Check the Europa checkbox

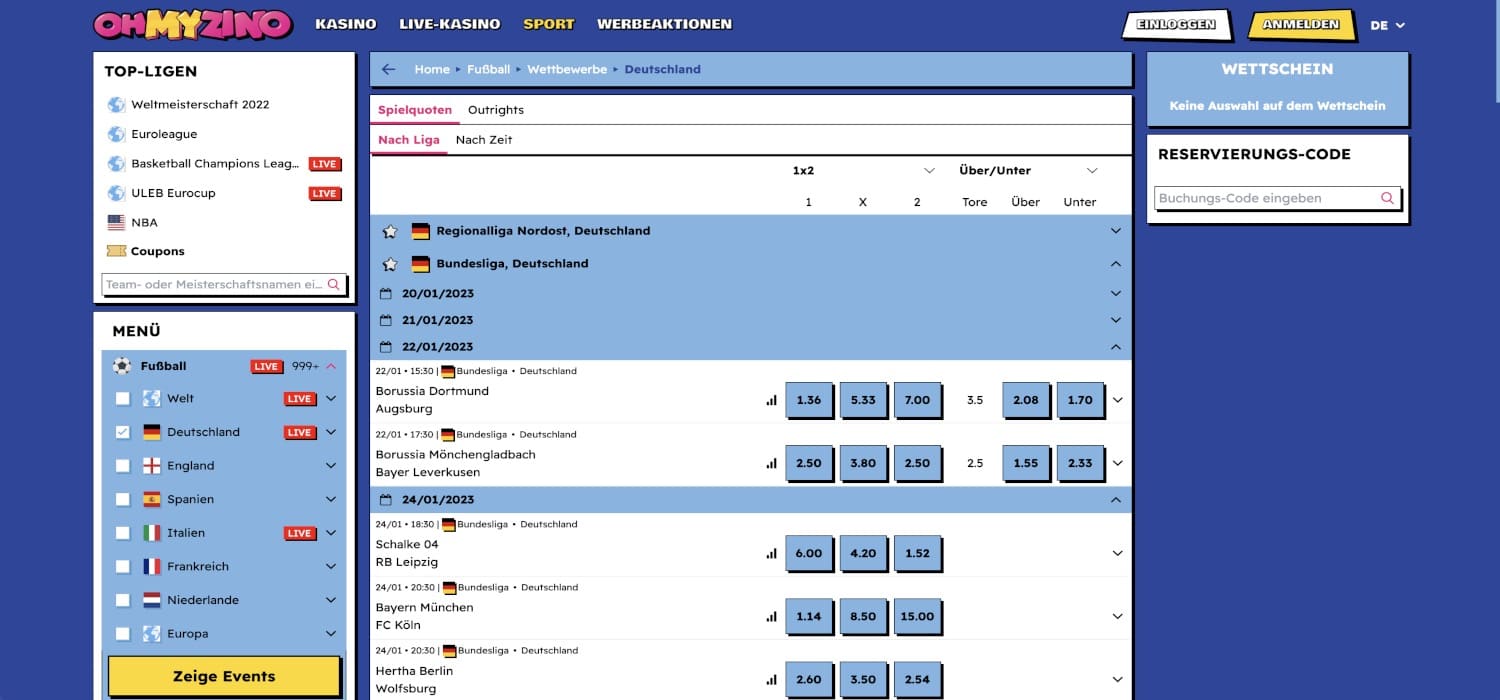(x=122, y=633)
